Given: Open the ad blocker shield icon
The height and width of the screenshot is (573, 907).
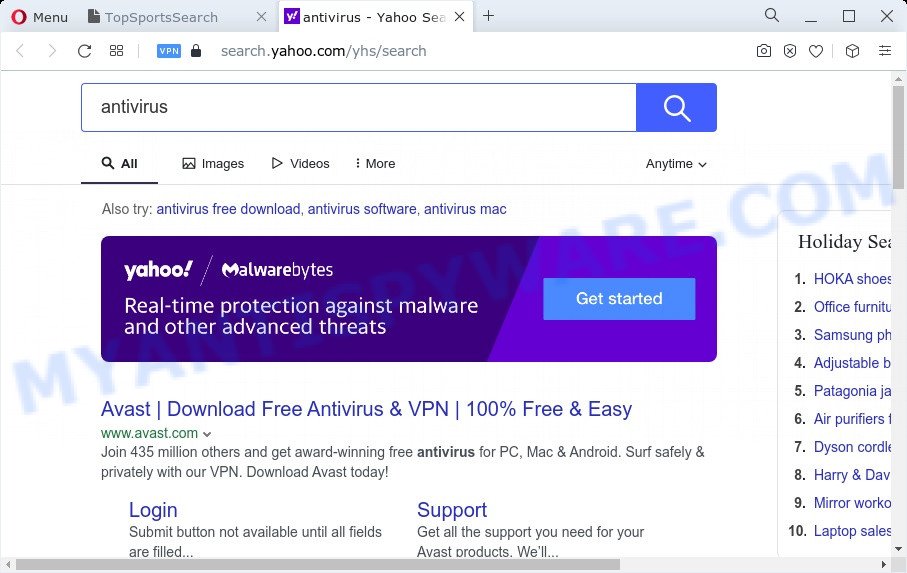Looking at the screenshot, I should (790, 51).
